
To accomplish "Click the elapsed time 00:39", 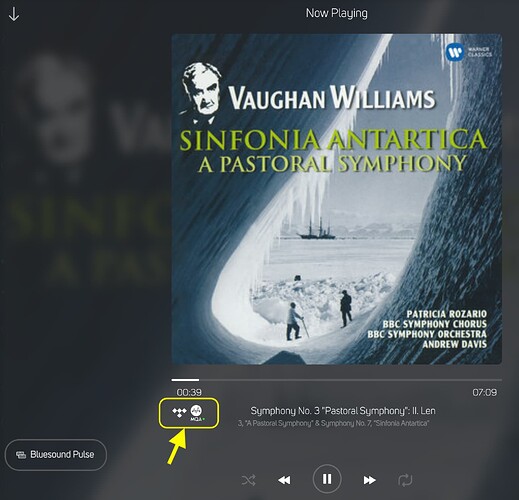I will (189, 392).
